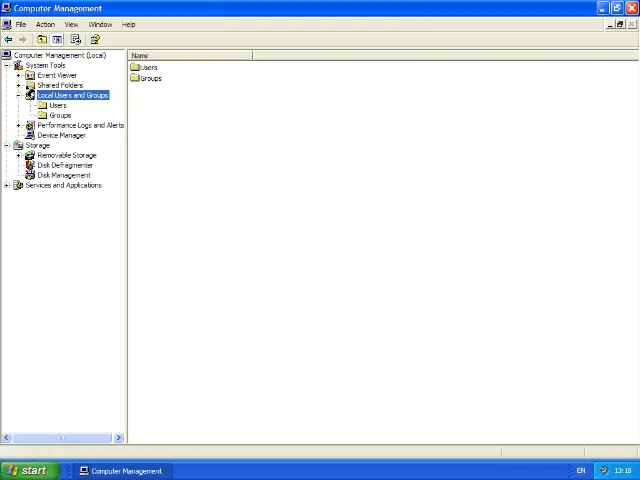Select 'Device Manager' text in tree
Image resolution: width=640 pixels, height=480 pixels.
click(62, 135)
